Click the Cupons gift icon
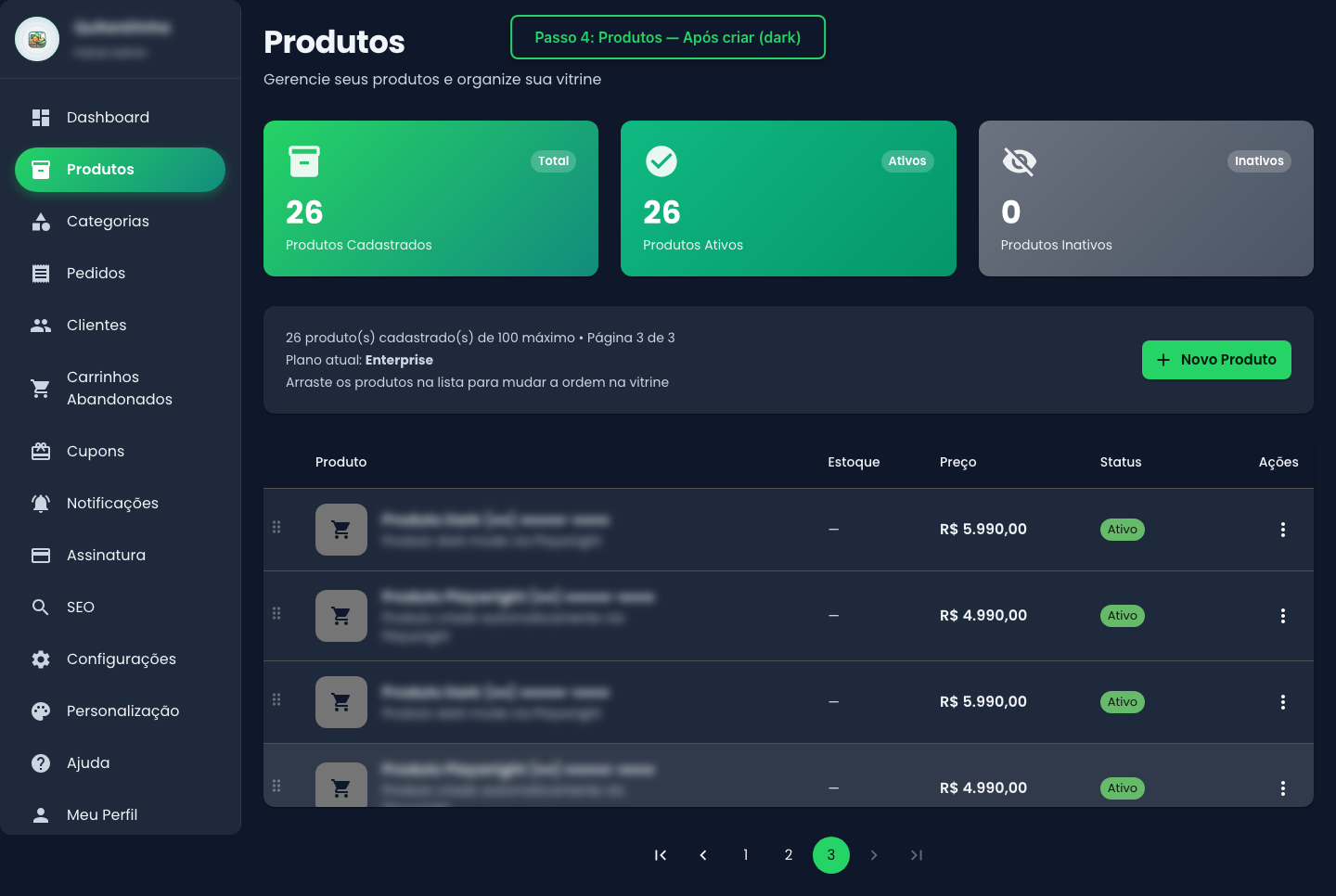The height and width of the screenshot is (896, 1336). coord(40,451)
